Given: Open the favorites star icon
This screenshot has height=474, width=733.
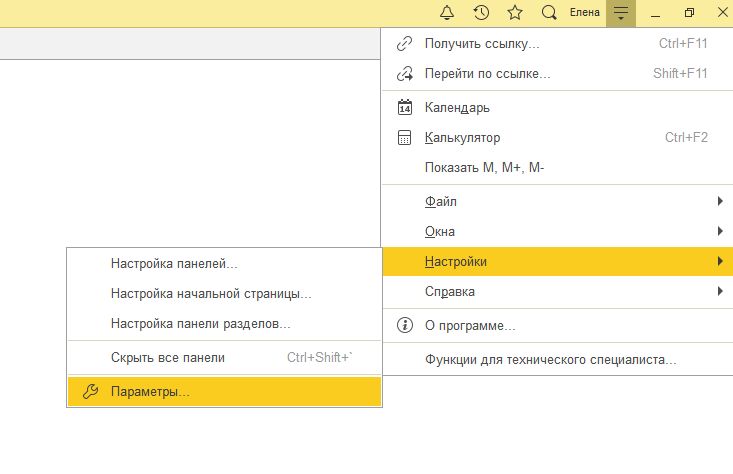Looking at the screenshot, I should 515,13.
